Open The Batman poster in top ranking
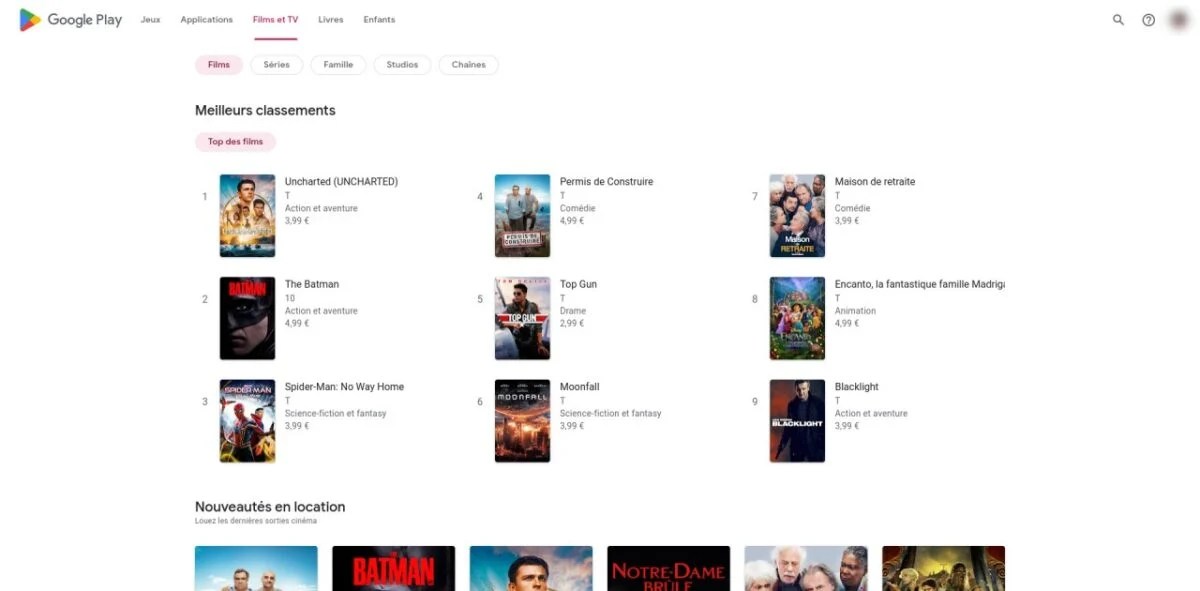 [247, 318]
